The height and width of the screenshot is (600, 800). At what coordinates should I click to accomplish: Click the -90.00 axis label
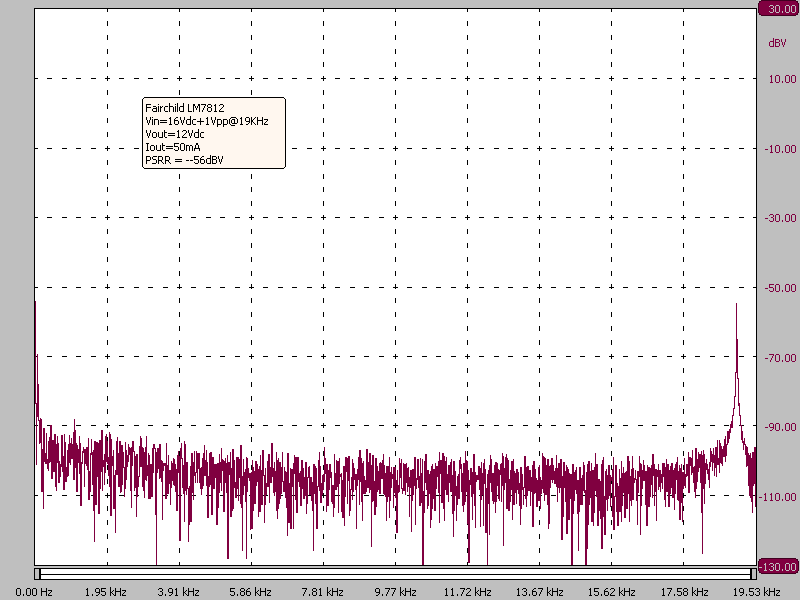[780, 427]
